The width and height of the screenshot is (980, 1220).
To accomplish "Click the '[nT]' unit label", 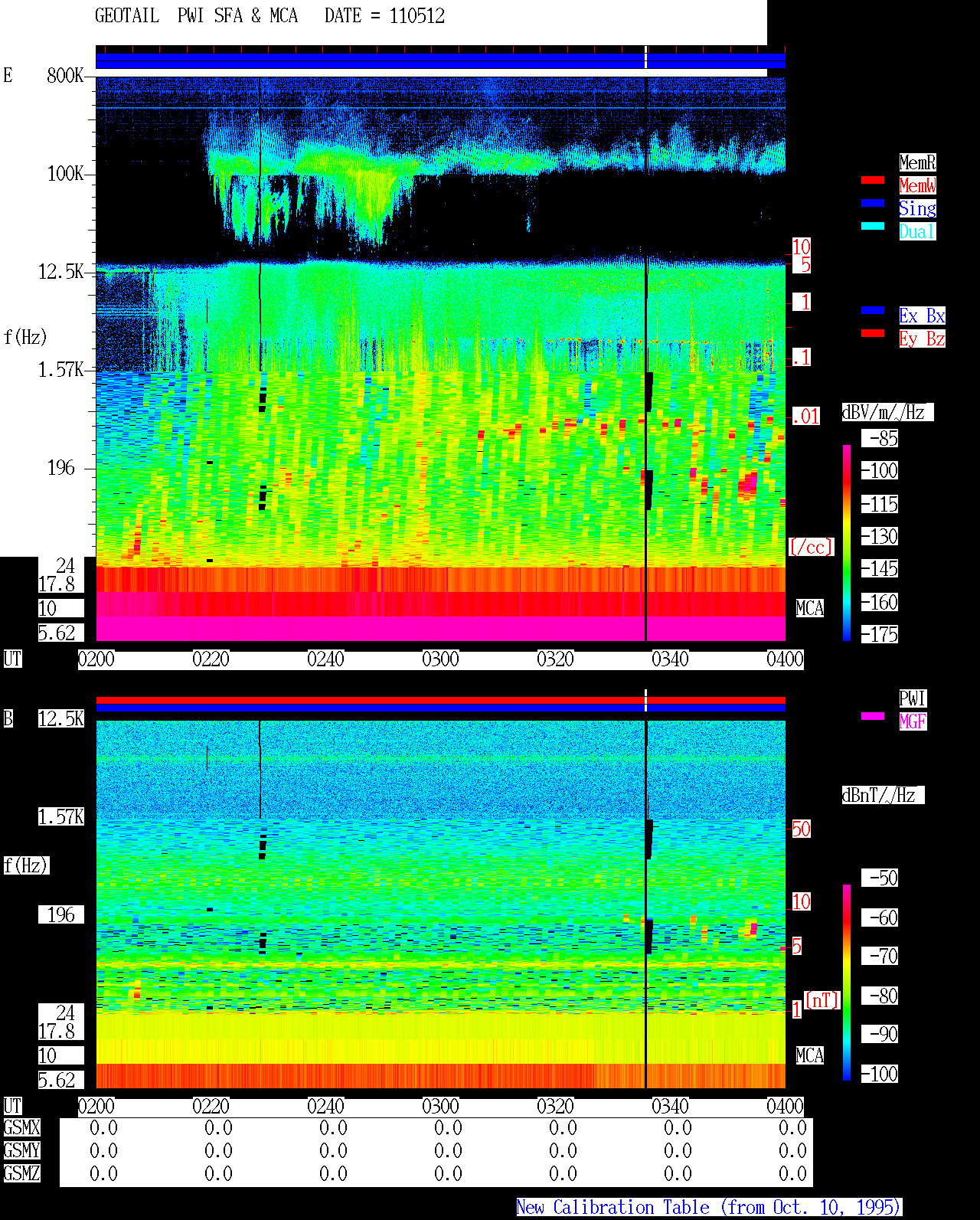I will pyautogui.click(x=822, y=1000).
